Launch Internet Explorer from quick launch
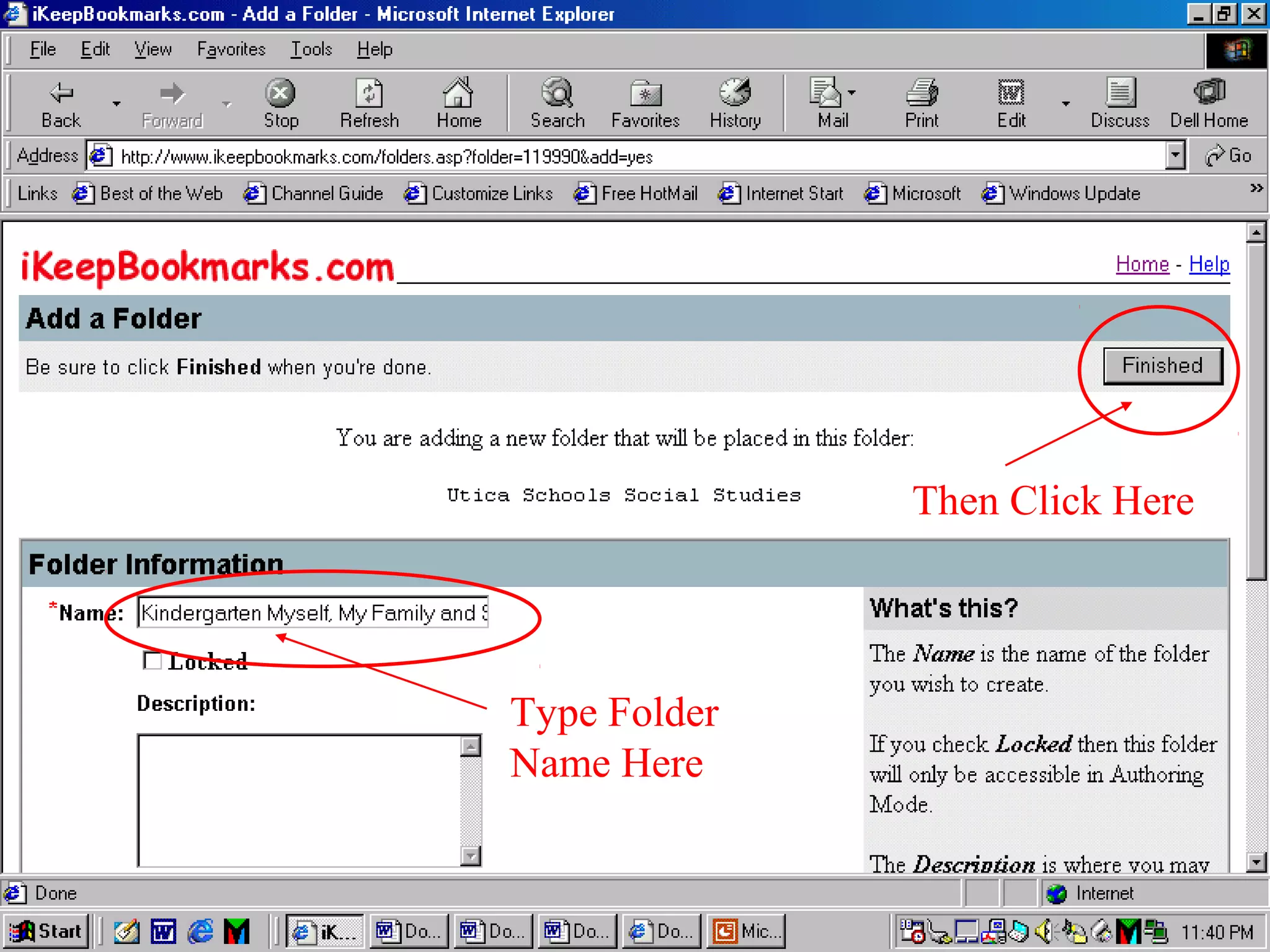The width and height of the screenshot is (1270, 952). click(x=200, y=931)
